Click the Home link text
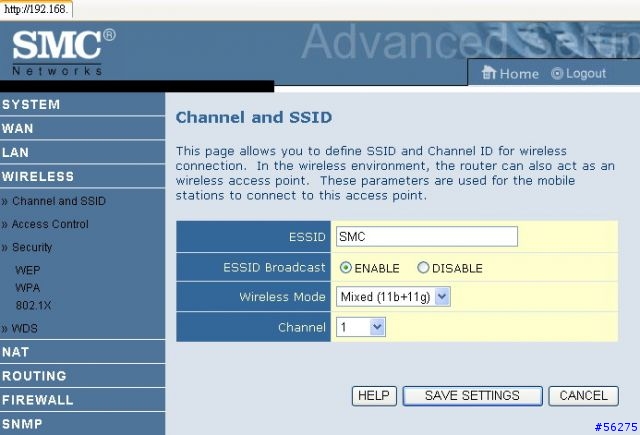The image size is (640, 435). [x=519, y=74]
